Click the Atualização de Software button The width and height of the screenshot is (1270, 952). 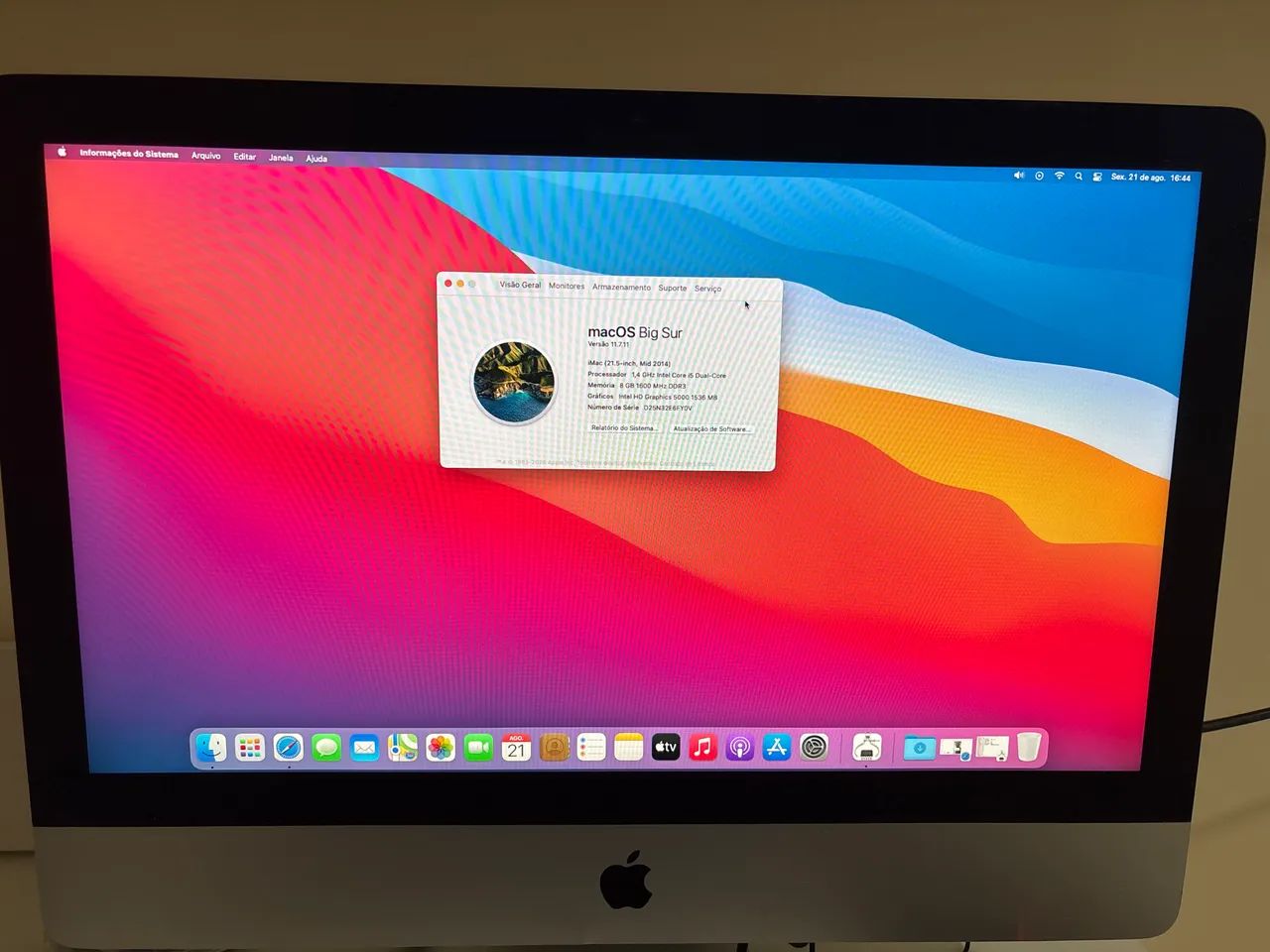click(x=711, y=428)
